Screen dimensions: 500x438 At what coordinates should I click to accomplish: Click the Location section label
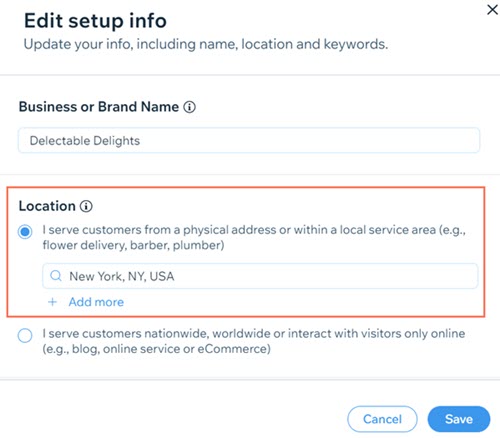pyautogui.click(x=47, y=206)
